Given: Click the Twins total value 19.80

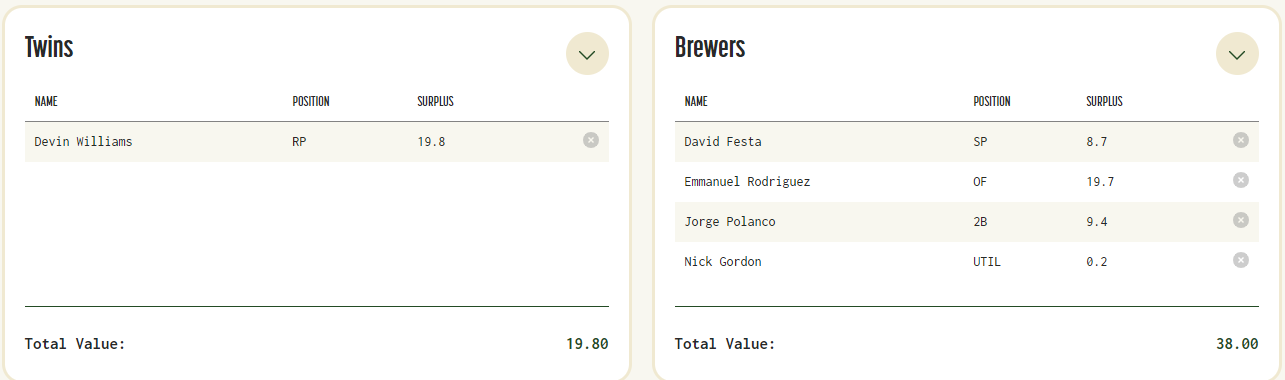Looking at the screenshot, I should pyautogui.click(x=587, y=344).
